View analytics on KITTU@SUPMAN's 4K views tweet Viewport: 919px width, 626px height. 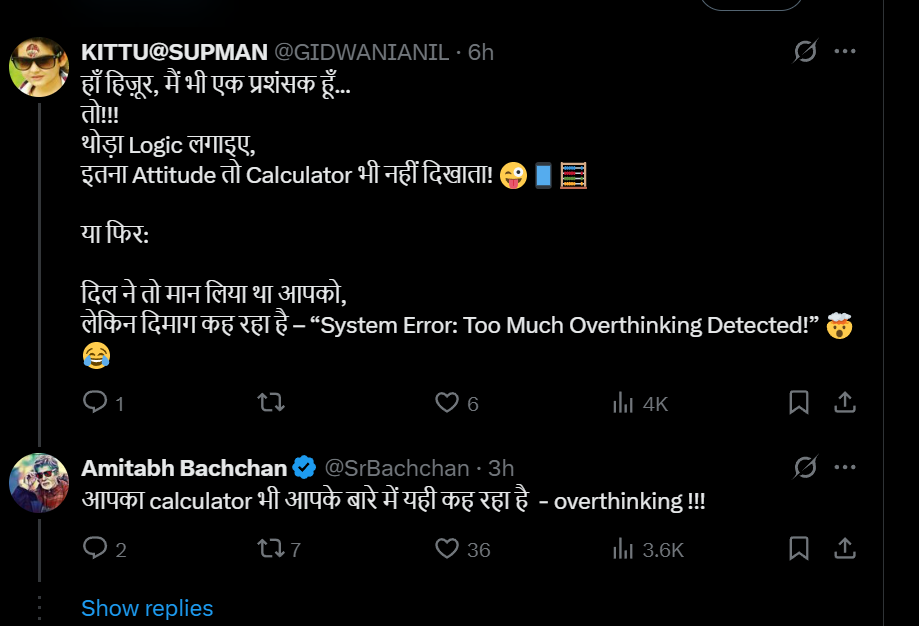pos(623,403)
